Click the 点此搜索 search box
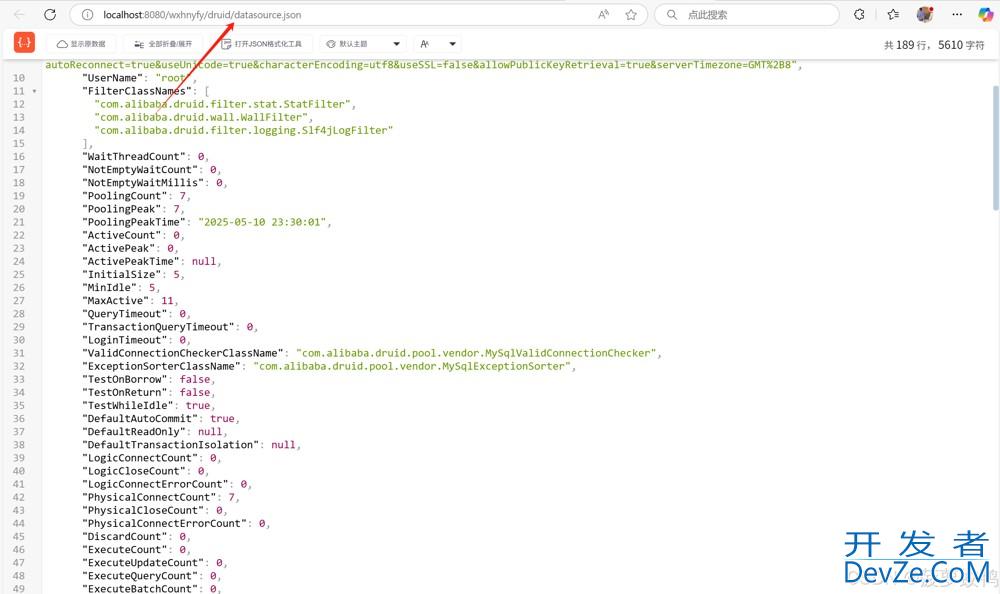Image resolution: width=1000 pixels, height=594 pixels. [747, 15]
